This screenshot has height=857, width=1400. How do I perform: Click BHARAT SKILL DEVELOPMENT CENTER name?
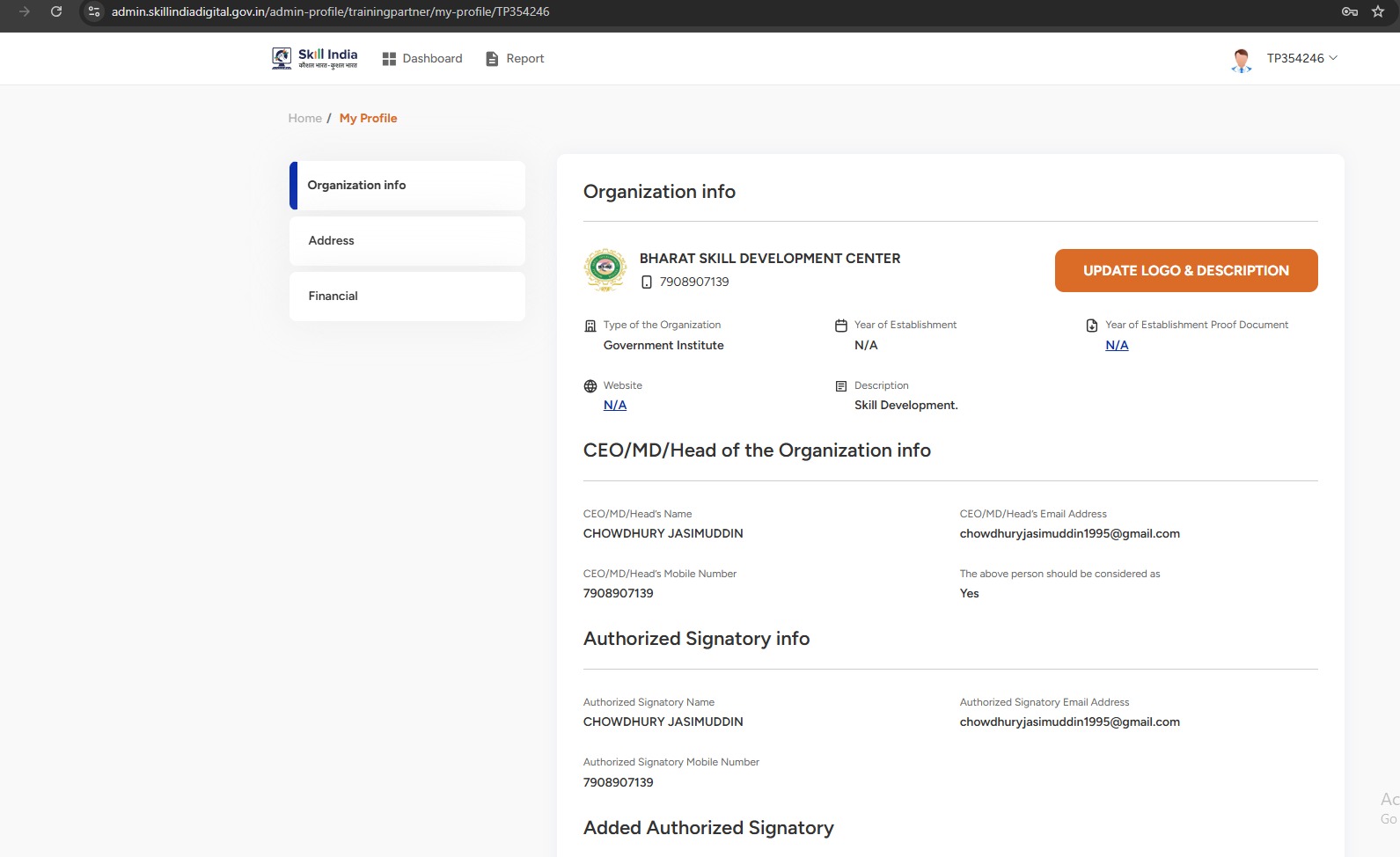pyautogui.click(x=770, y=259)
